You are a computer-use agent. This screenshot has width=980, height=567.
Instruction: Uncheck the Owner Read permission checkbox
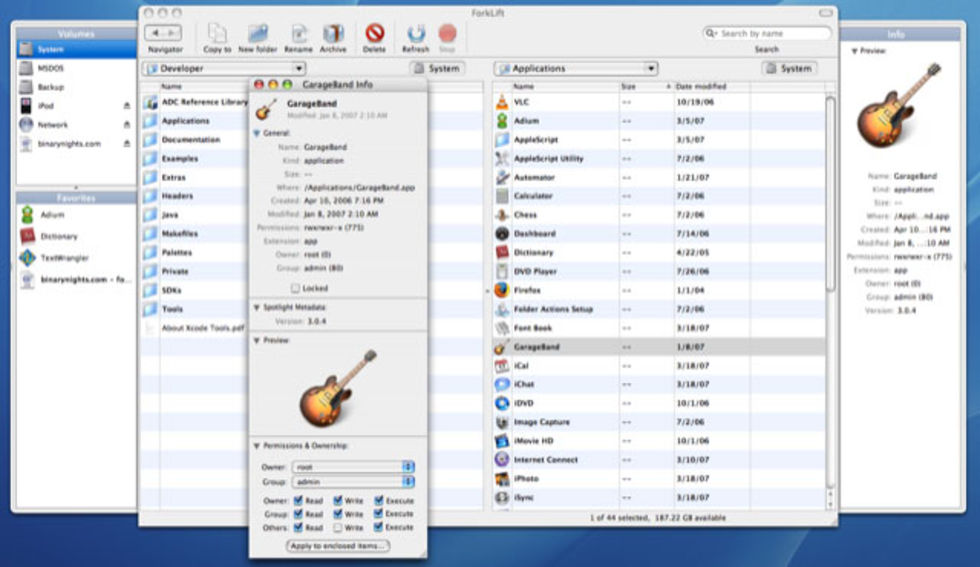pos(298,501)
